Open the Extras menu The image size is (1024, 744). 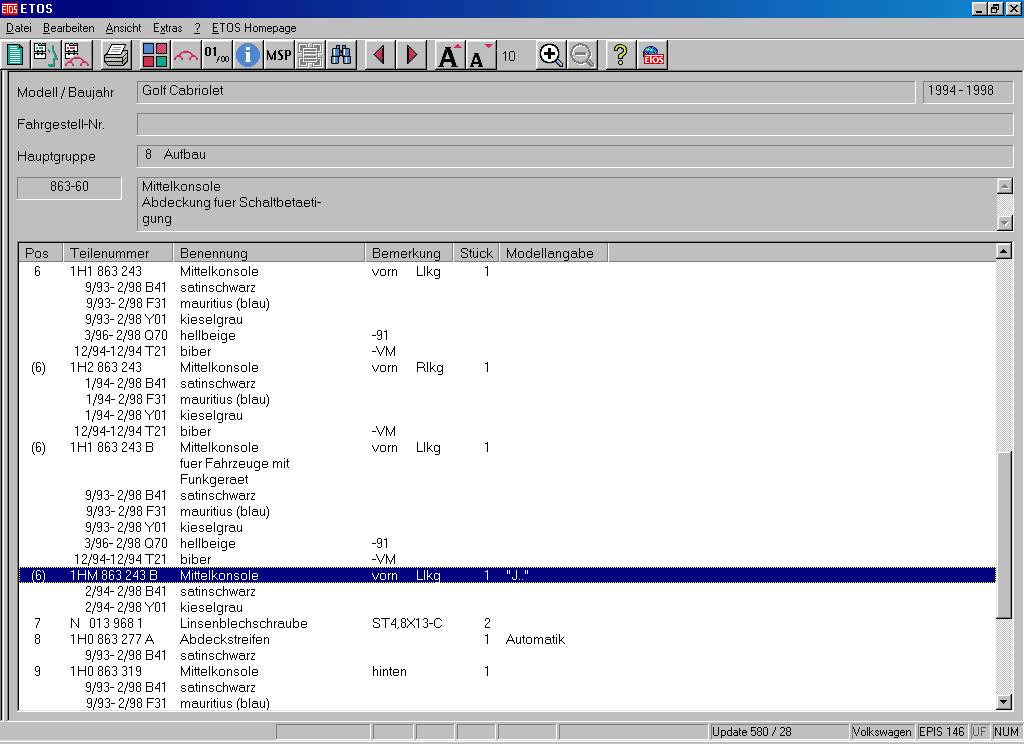click(x=167, y=28)
